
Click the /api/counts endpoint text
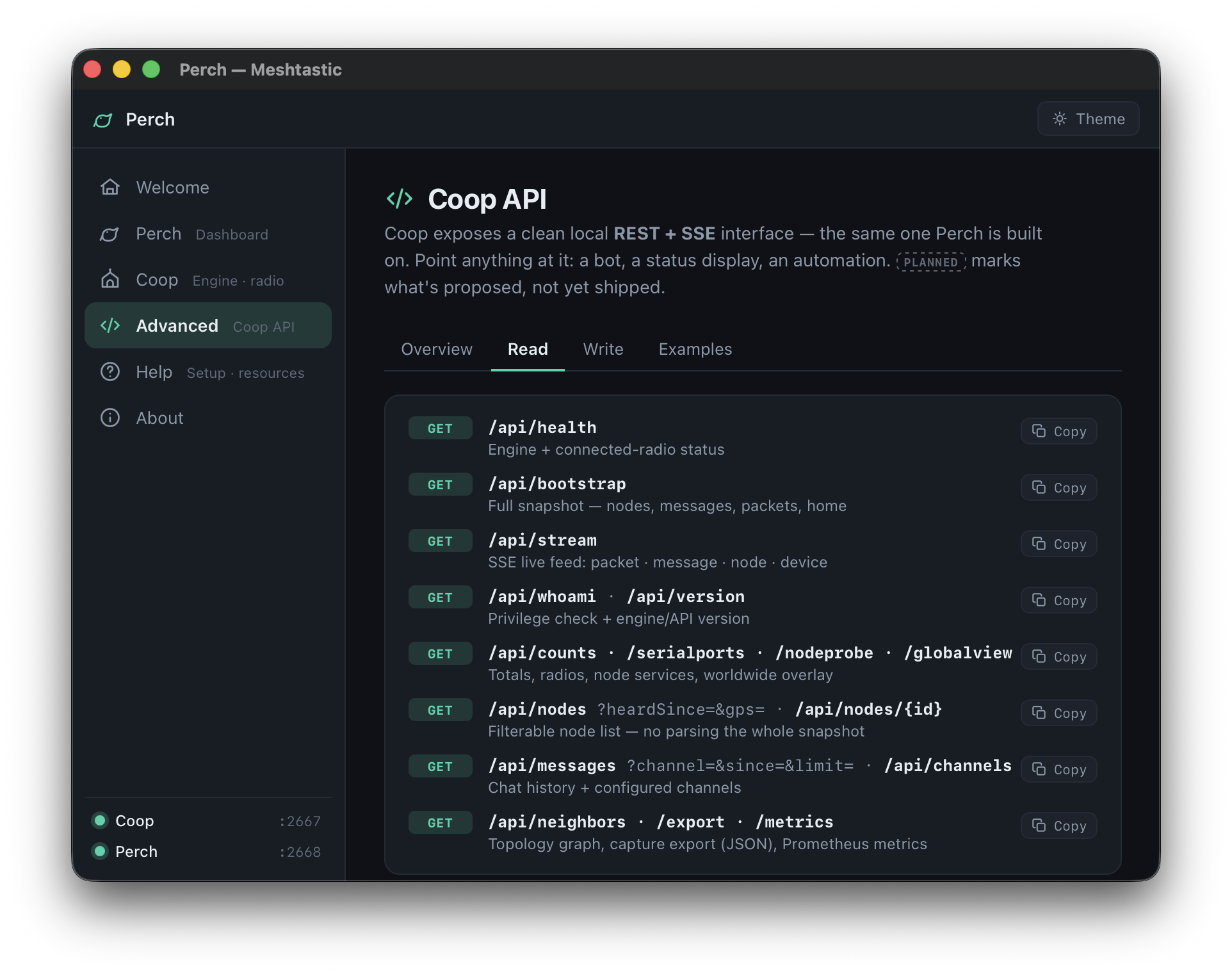pos(542,653)
